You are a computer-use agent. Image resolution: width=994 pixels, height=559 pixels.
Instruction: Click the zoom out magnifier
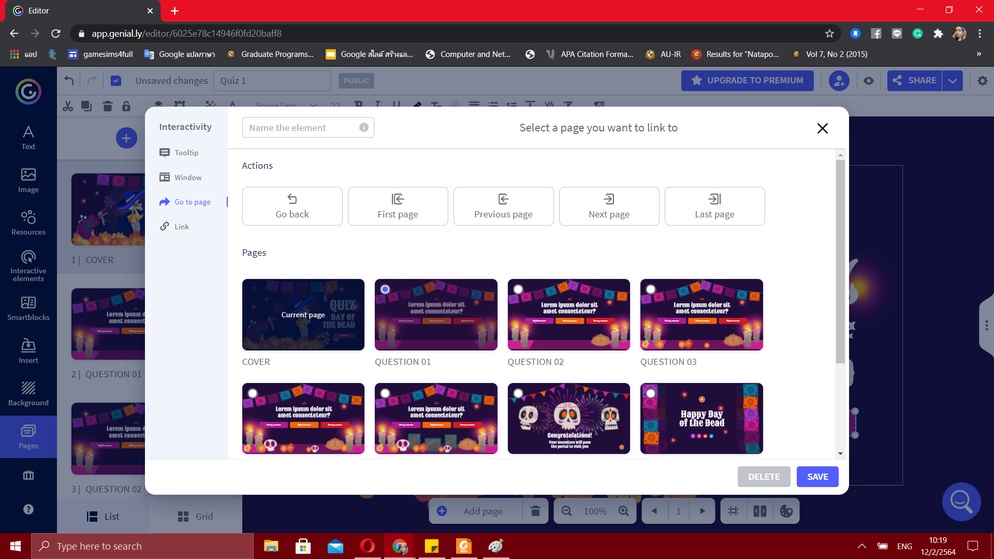click(x=566, y=511)
